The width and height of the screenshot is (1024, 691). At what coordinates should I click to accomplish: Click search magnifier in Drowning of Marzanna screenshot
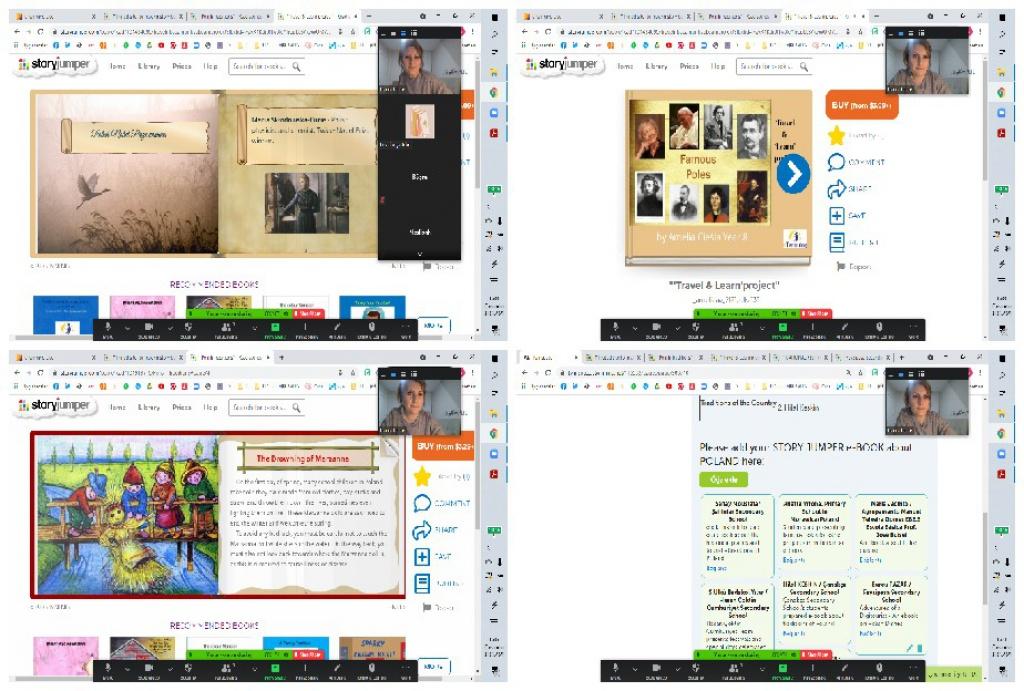coord(296,408)
